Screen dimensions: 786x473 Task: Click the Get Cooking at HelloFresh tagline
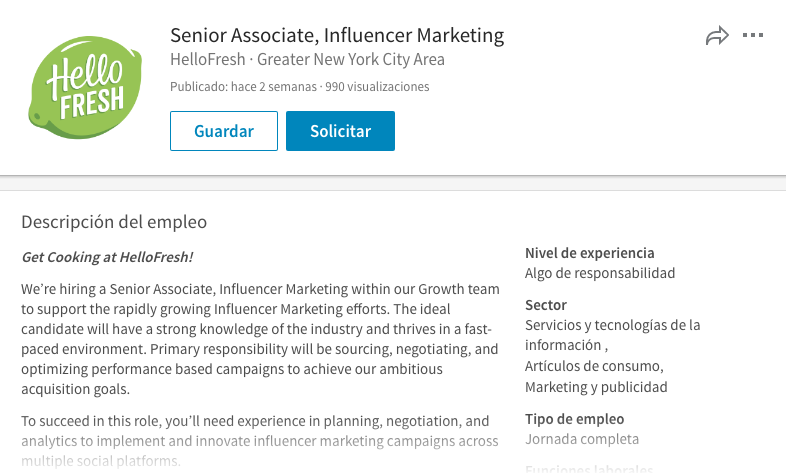pyautogui.click(x=107, y=257)
